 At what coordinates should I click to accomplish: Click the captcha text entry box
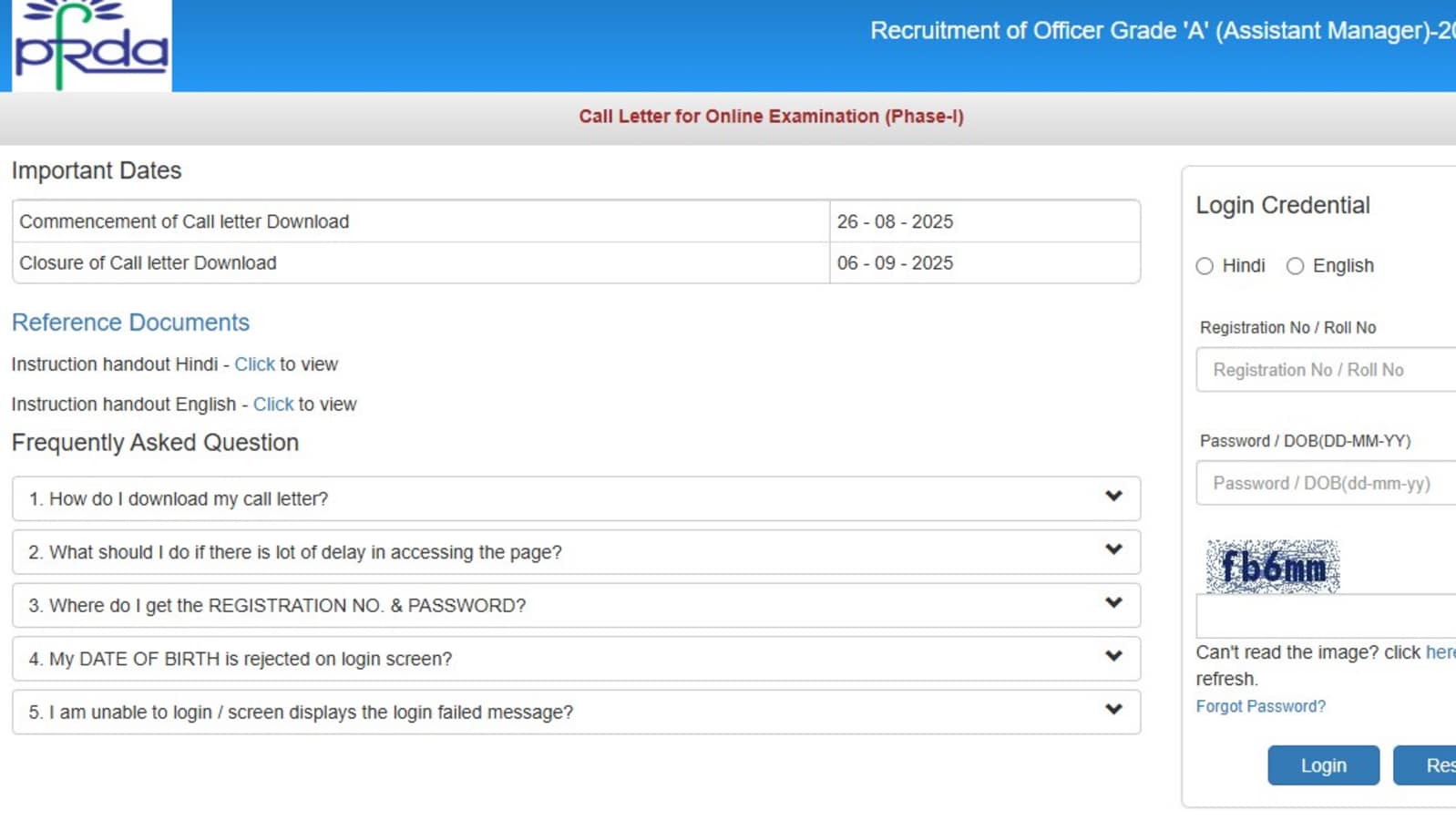1326,617
